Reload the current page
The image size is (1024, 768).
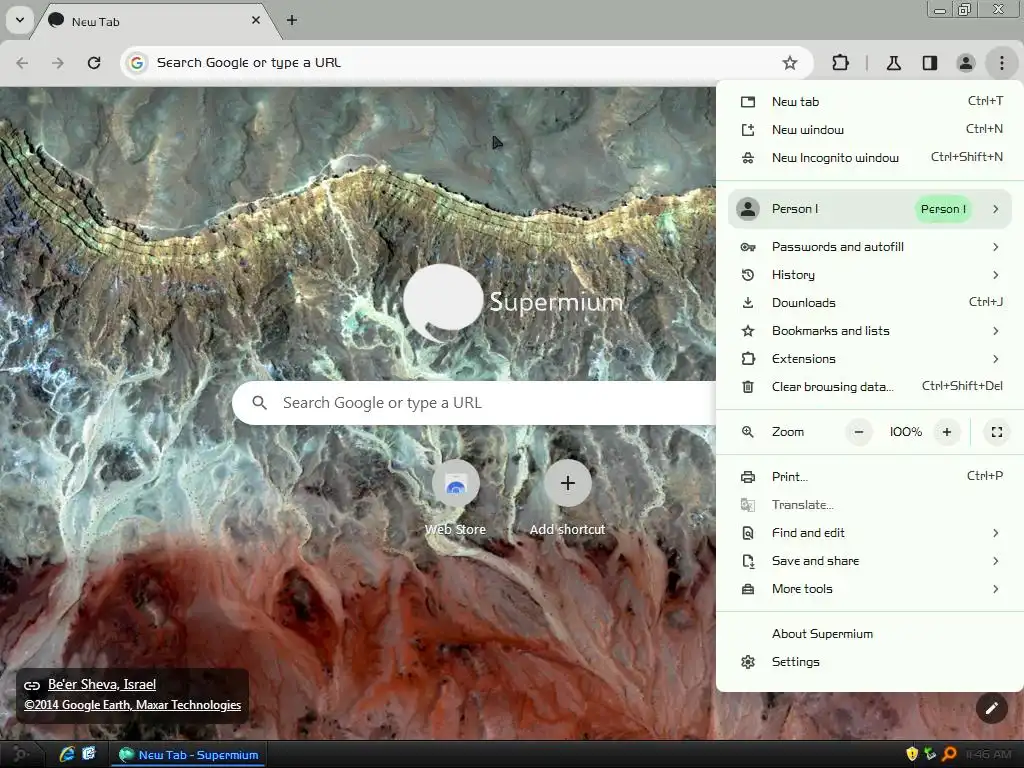[94, 63]
